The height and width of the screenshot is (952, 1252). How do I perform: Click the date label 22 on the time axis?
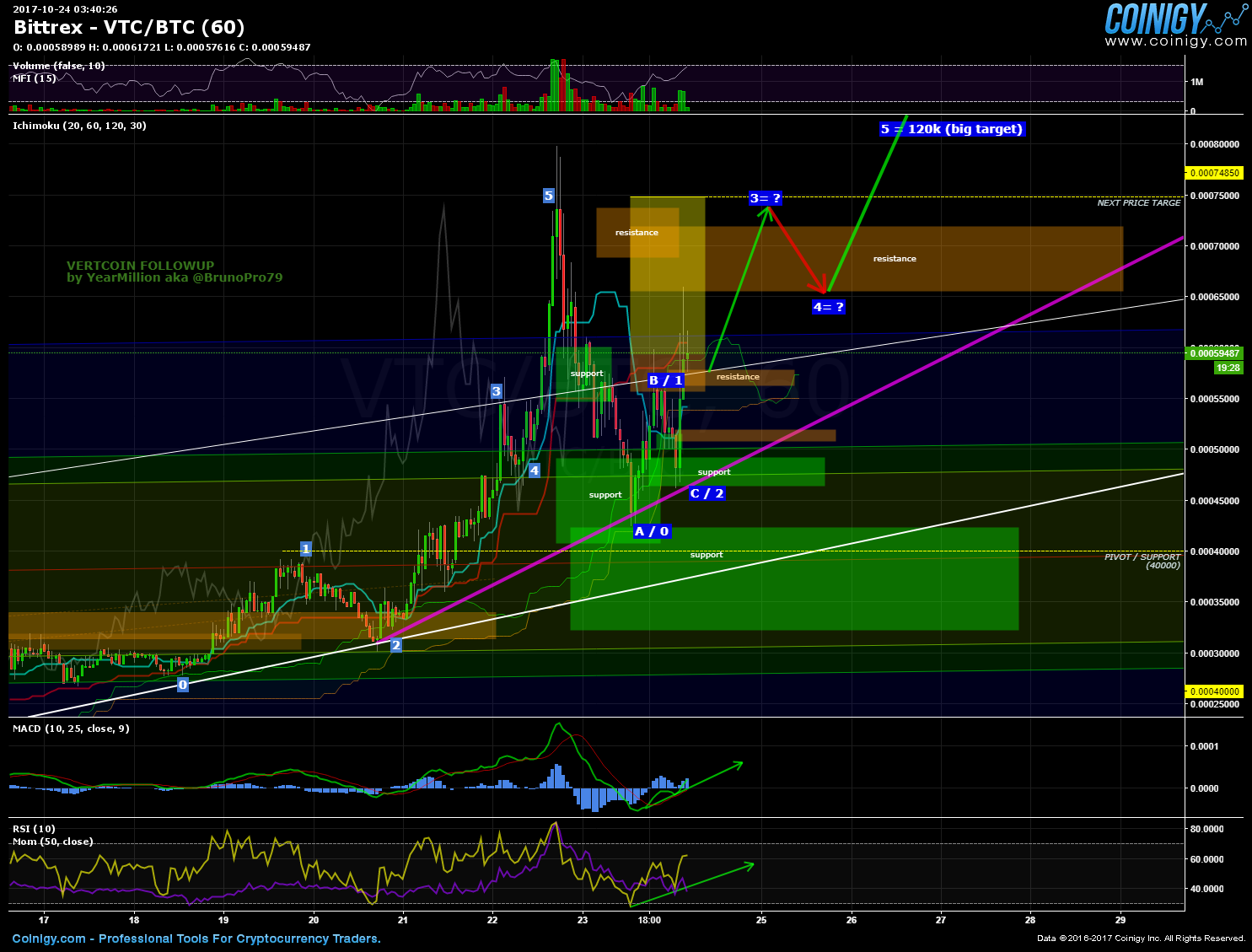click(492, 920)
